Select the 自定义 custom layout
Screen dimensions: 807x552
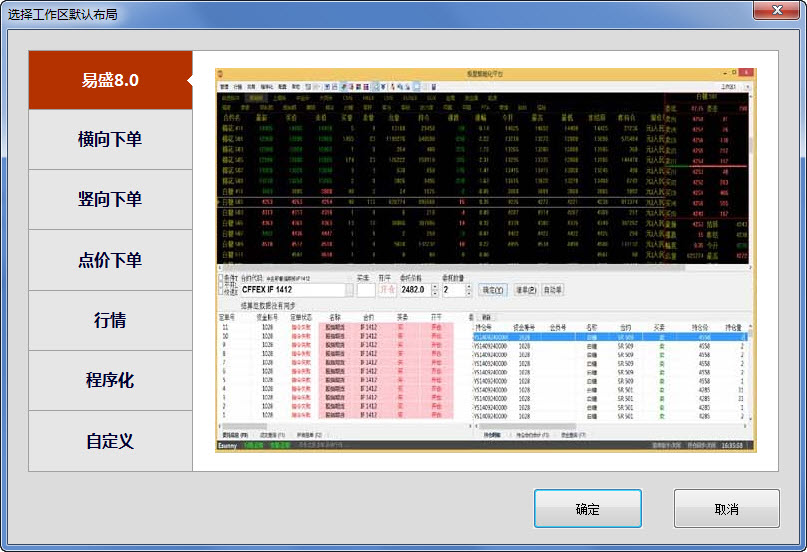[110, 441]
